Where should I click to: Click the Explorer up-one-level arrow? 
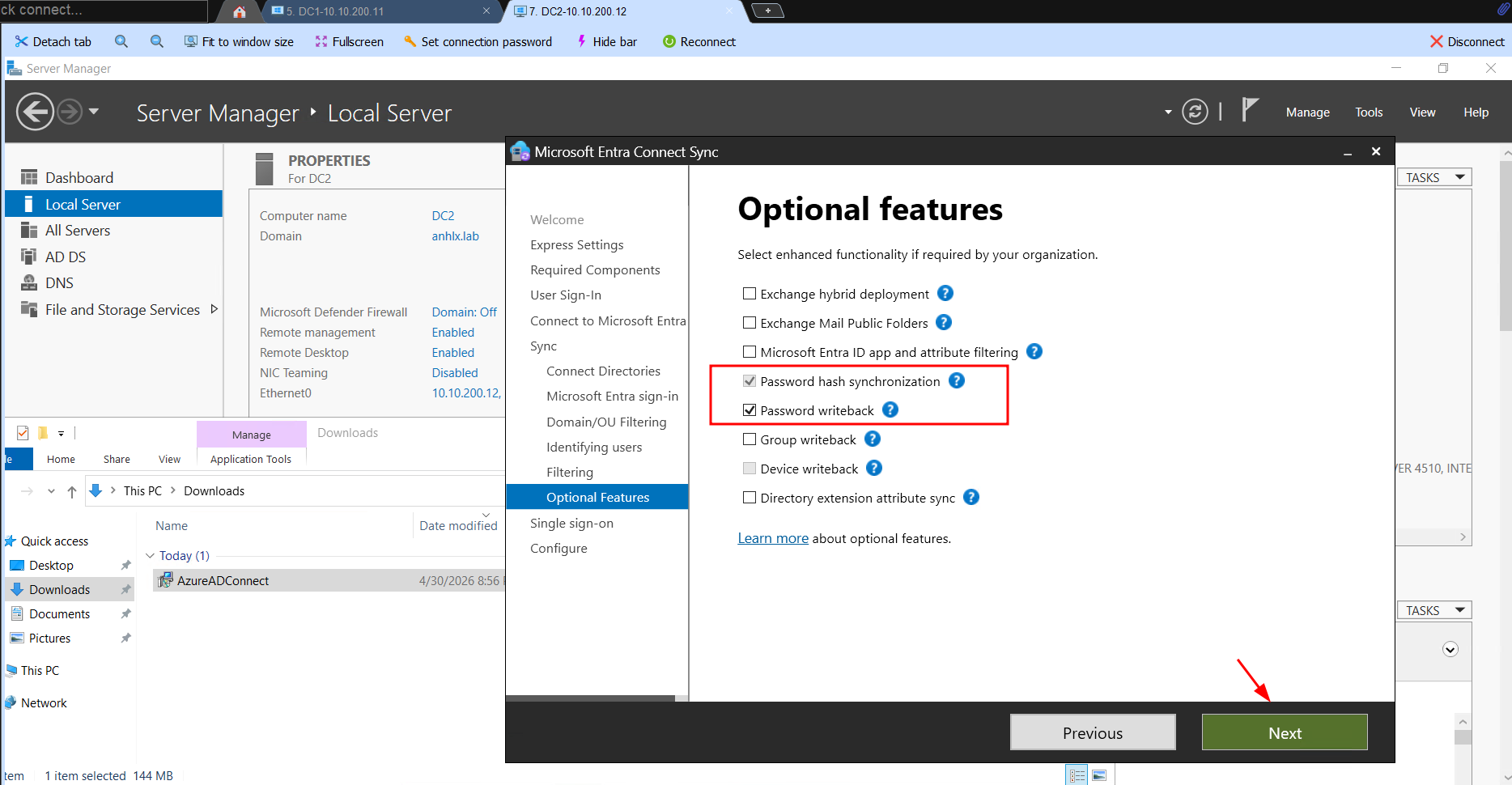tap(72, 491)
